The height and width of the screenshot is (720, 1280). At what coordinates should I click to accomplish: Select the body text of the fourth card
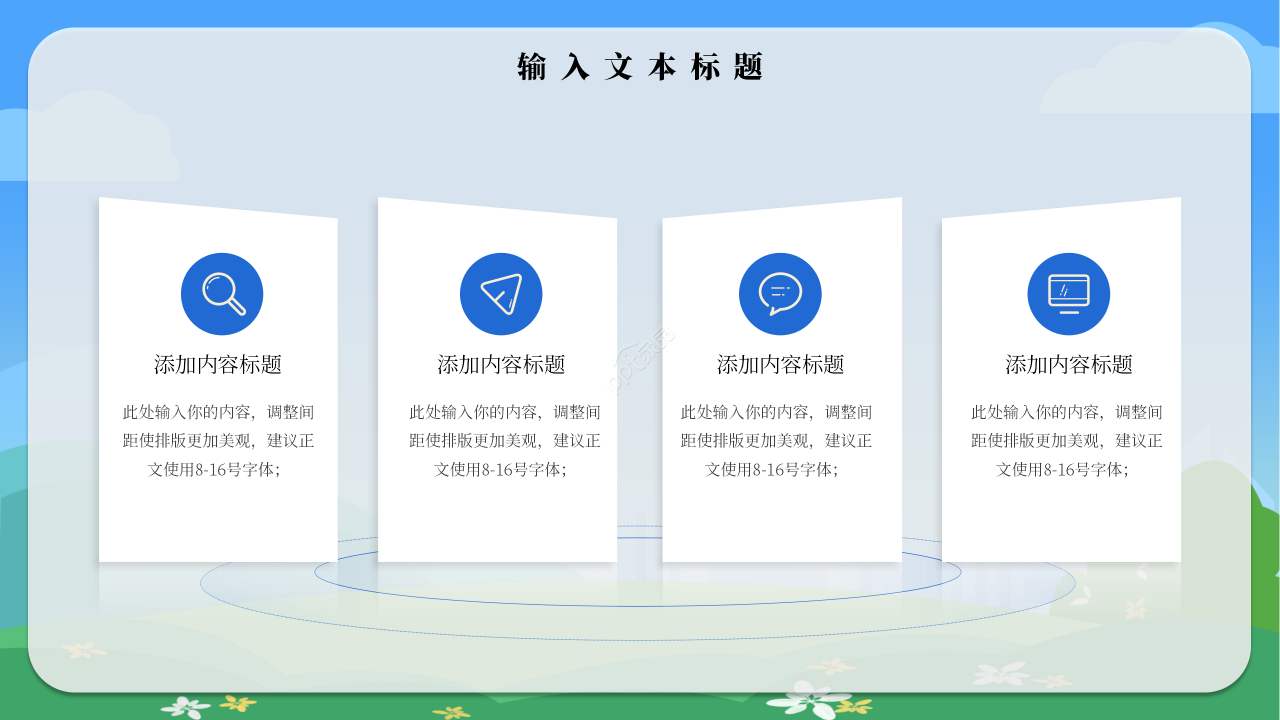(x=1063, y=439)
